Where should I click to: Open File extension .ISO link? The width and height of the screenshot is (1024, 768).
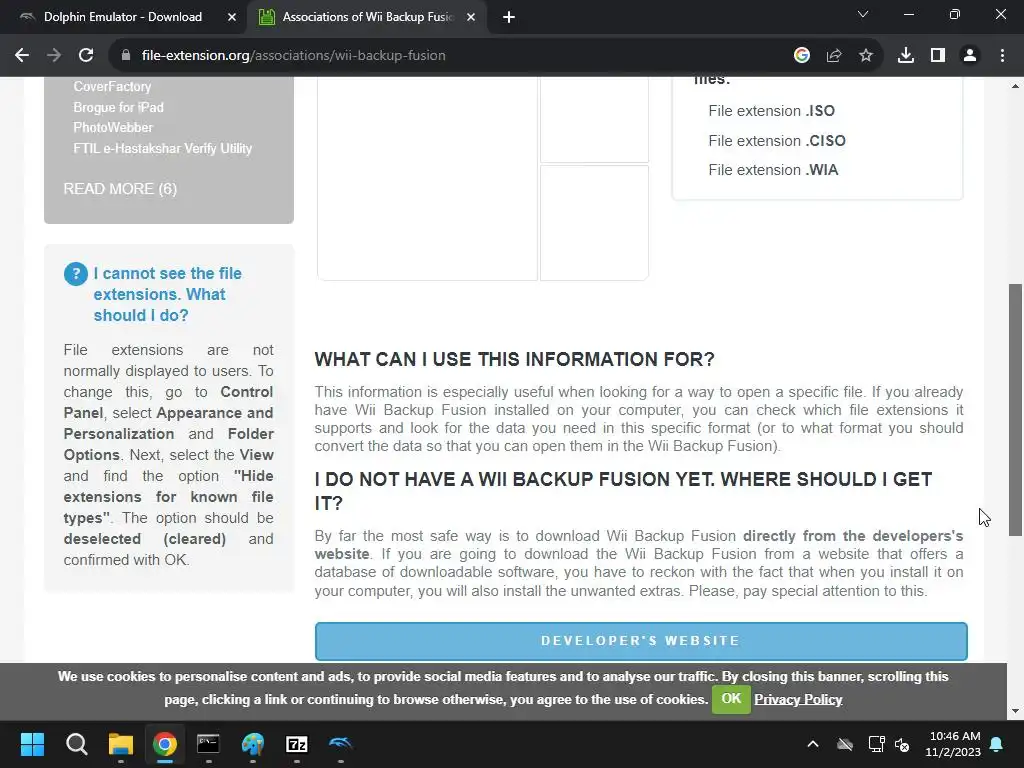point(771,111)
